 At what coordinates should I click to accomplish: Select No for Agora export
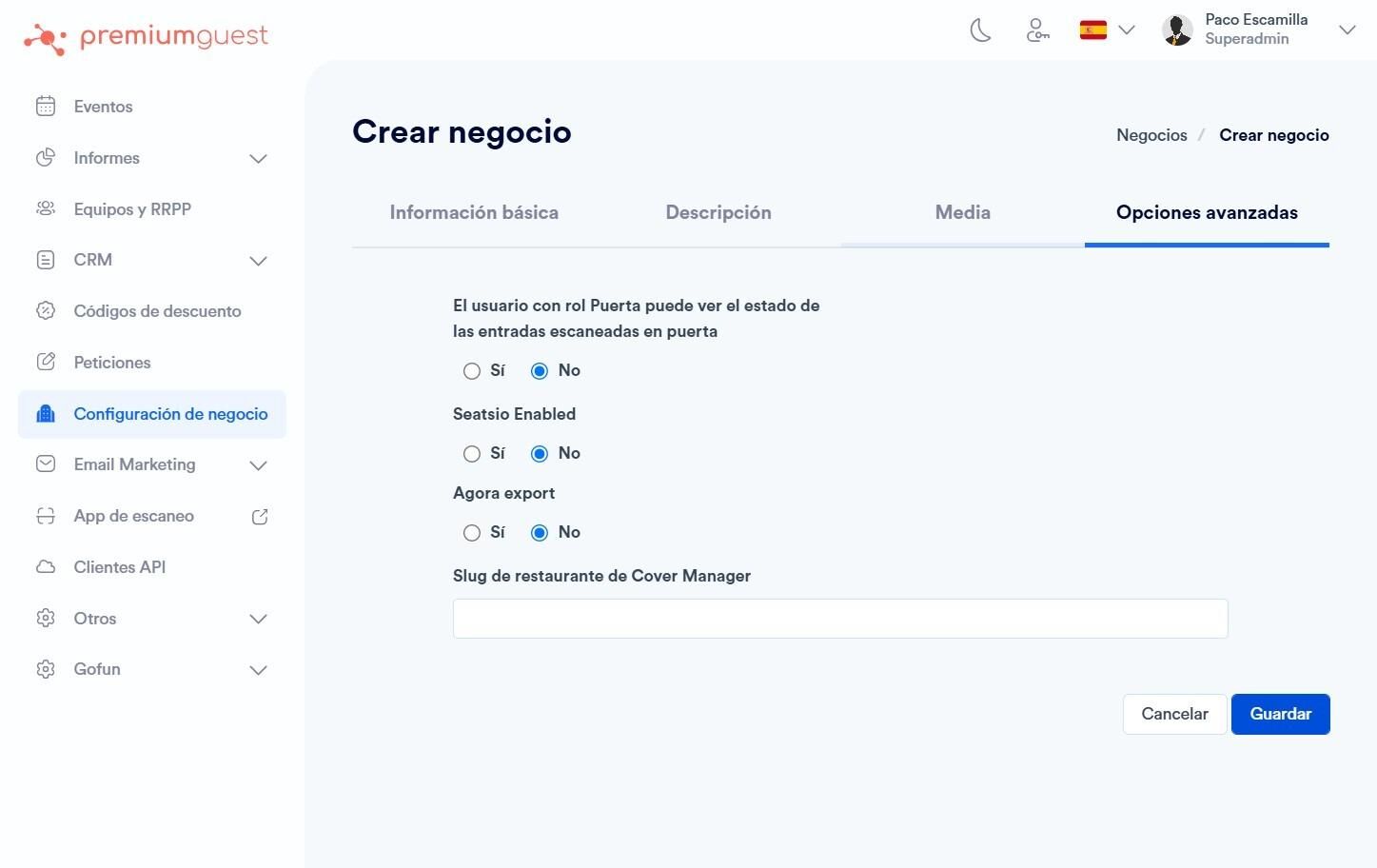[x=540, y=533]
